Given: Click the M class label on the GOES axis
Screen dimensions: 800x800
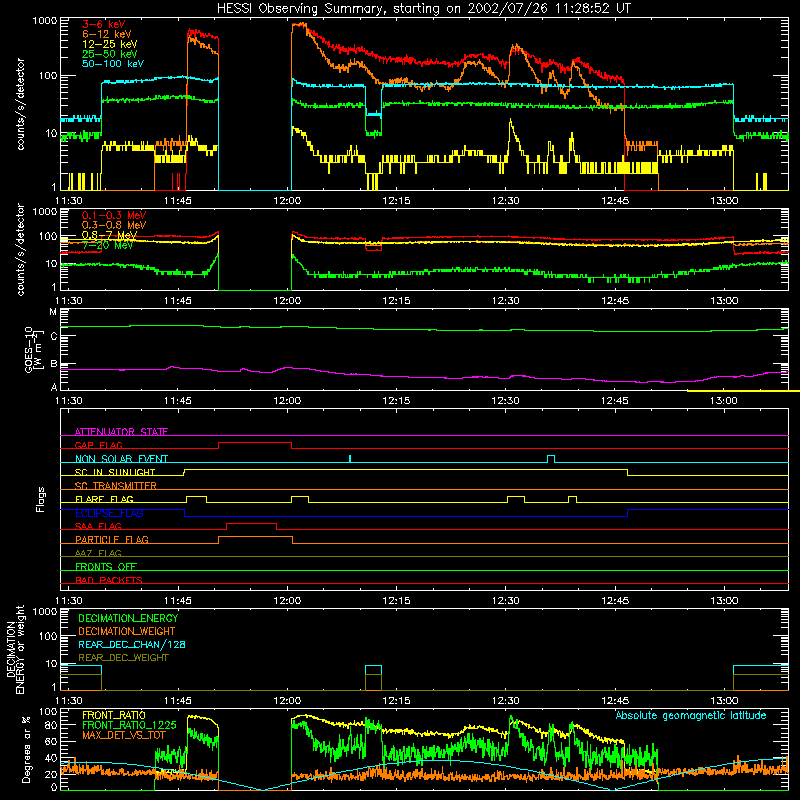Looking at the screenshot, I should (x=53, y=312).
